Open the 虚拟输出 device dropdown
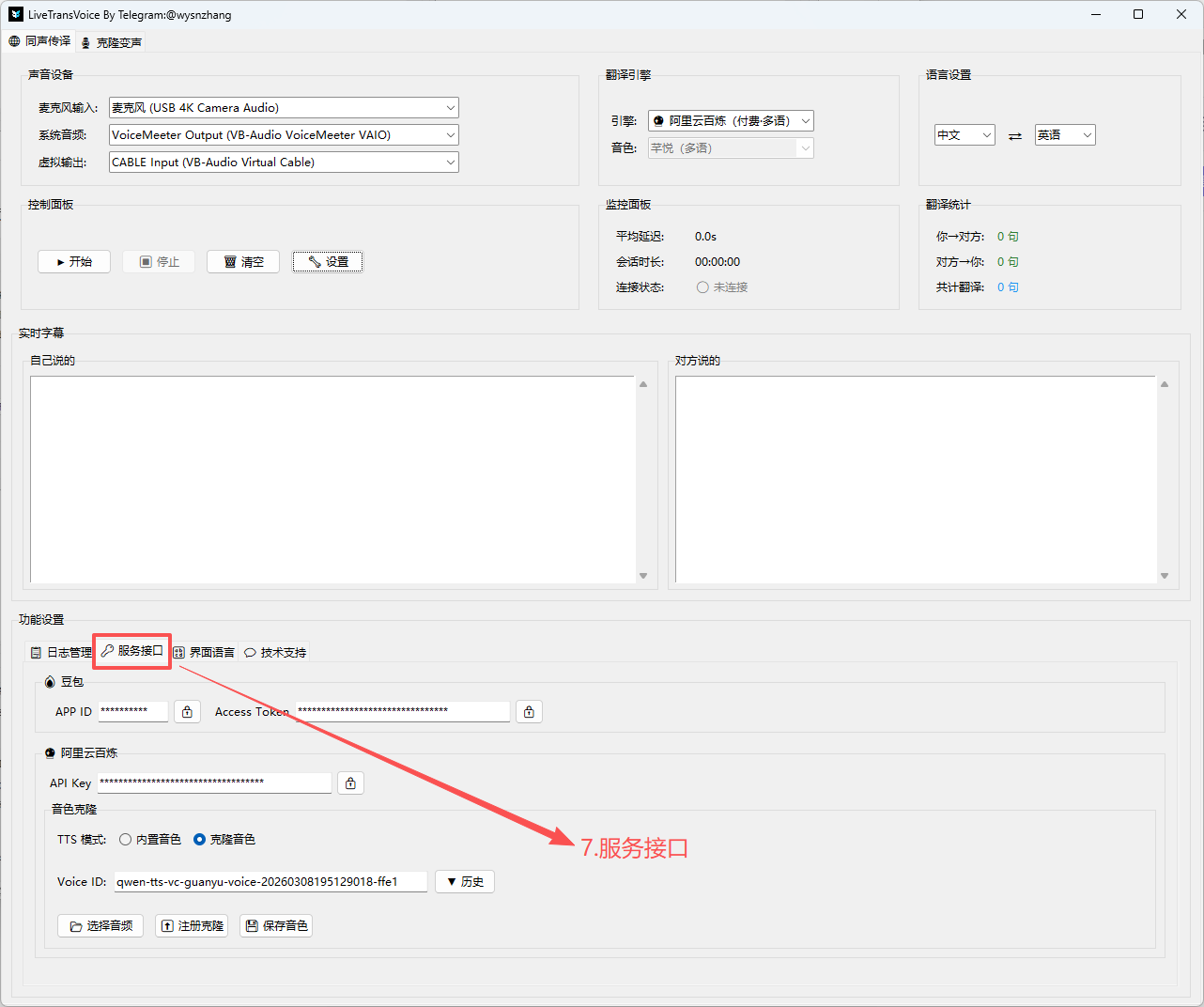 tap(284, 163)
